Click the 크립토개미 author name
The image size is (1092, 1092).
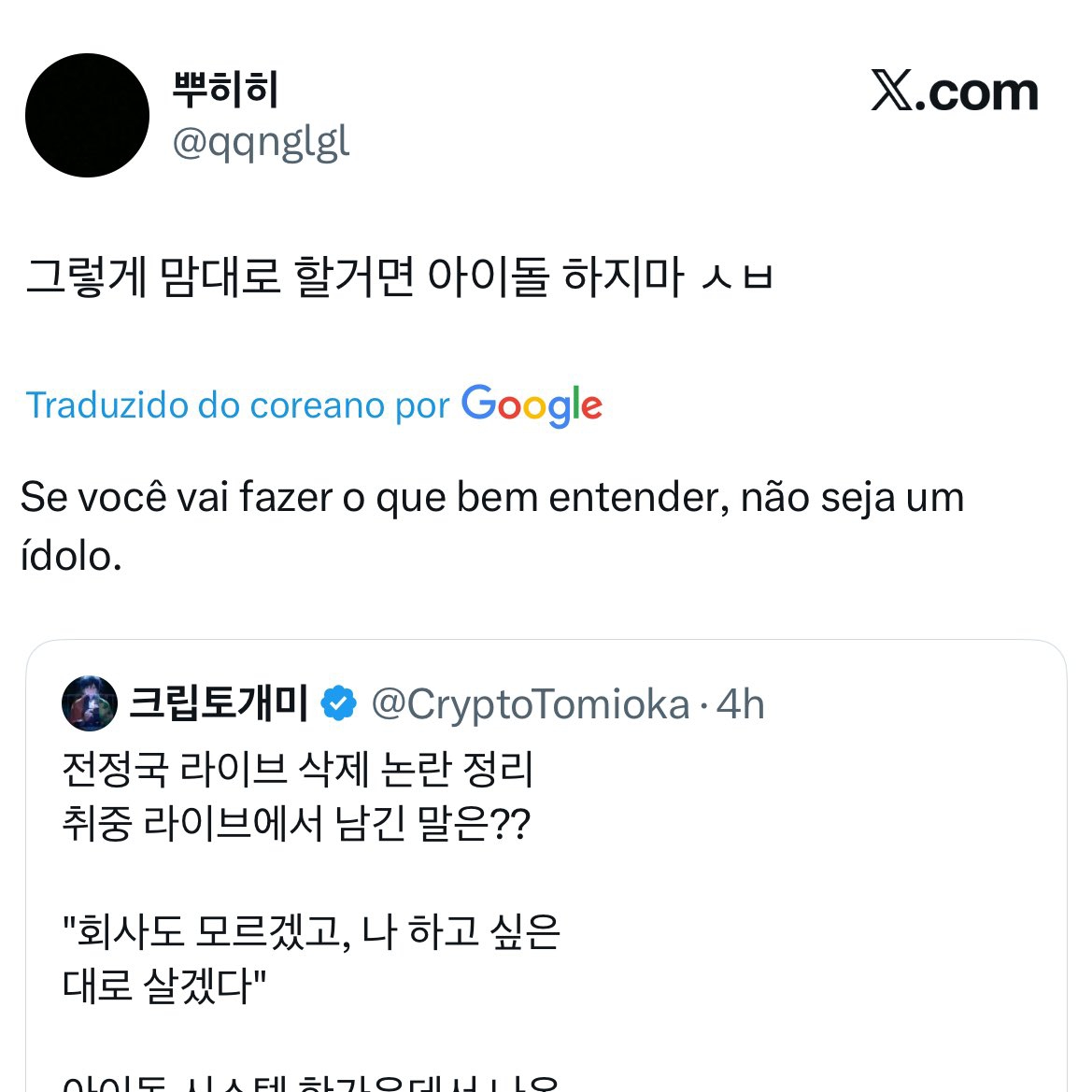click(218, 703)
